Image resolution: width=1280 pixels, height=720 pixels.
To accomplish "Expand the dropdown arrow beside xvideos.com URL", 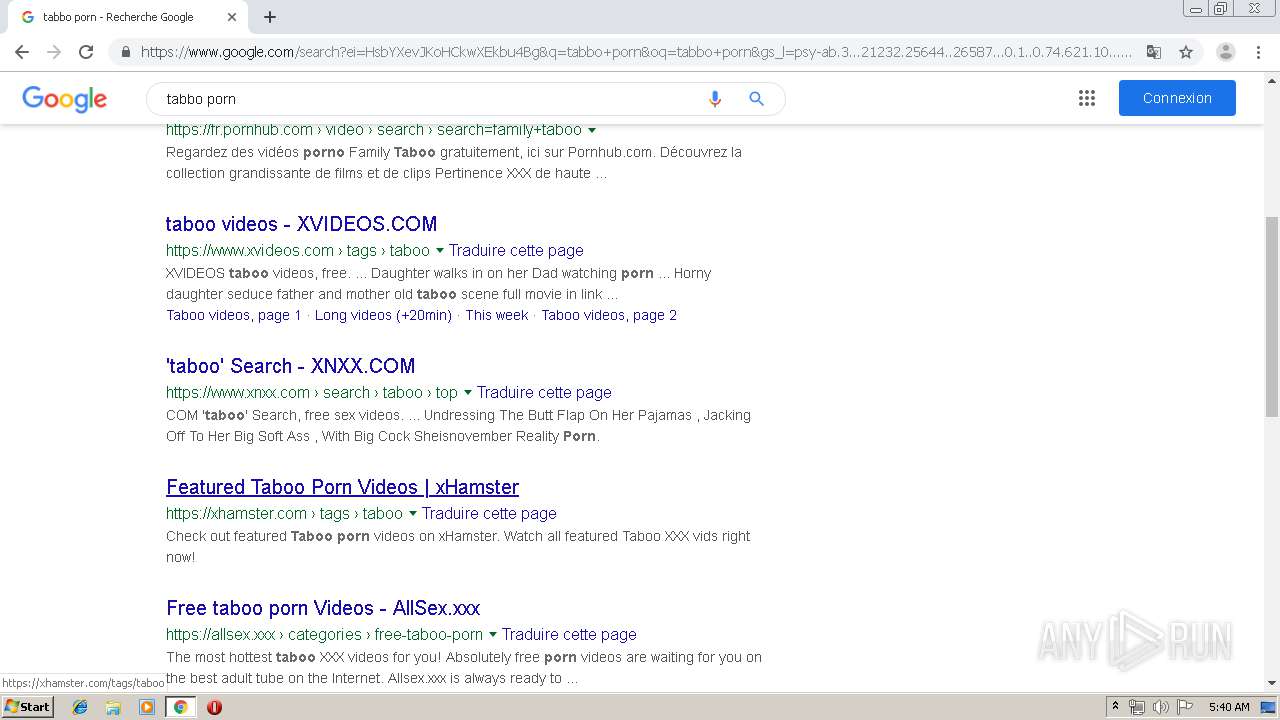I will (x=439, y=251).
